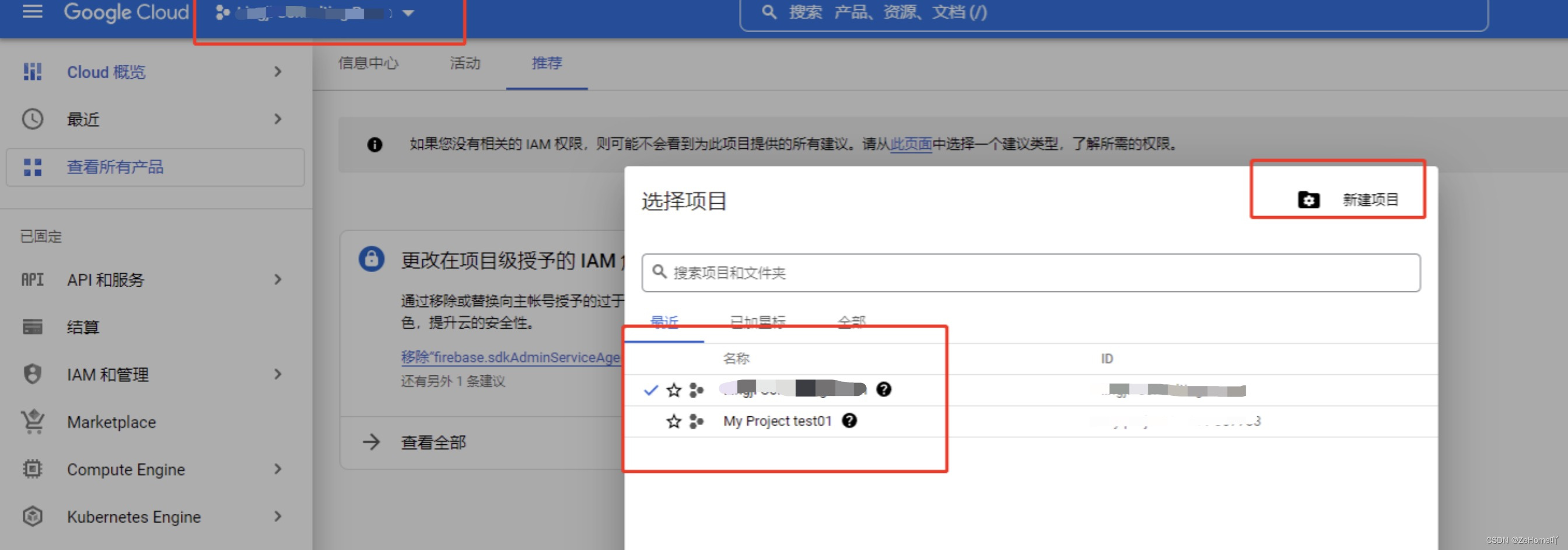Click the search magnifier icon in top bar
1568x550 pixels.
pyautogui.click(x=769, y=12)
